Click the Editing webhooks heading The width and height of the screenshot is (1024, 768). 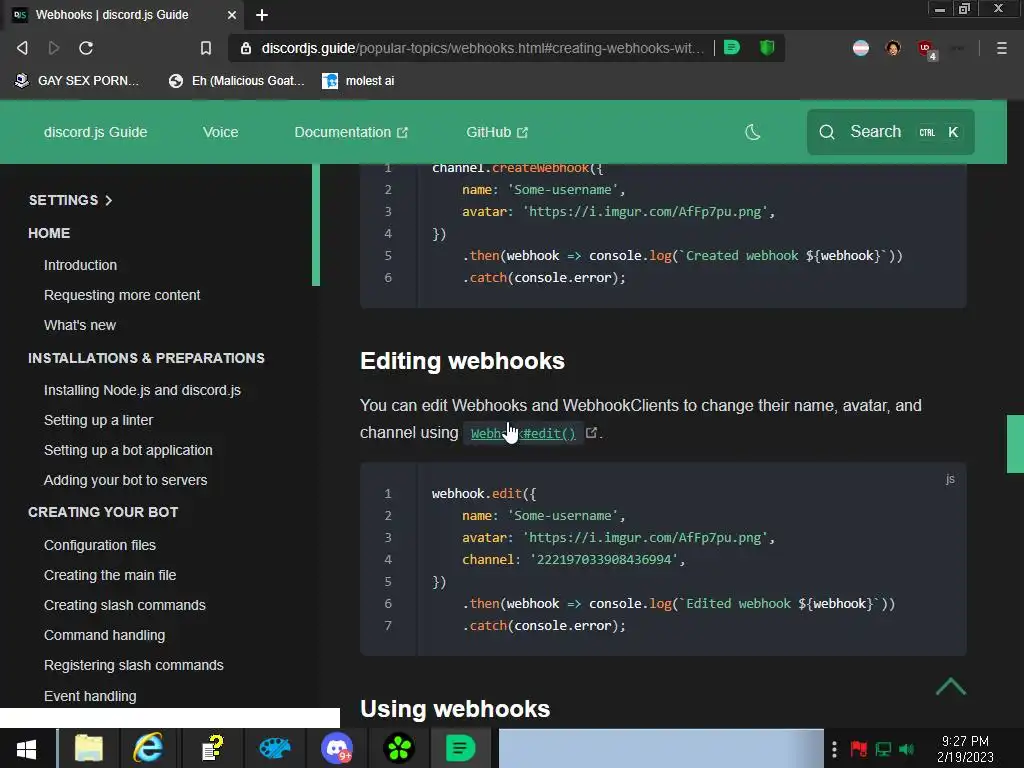pyautogui.click(x=462, y=361)
